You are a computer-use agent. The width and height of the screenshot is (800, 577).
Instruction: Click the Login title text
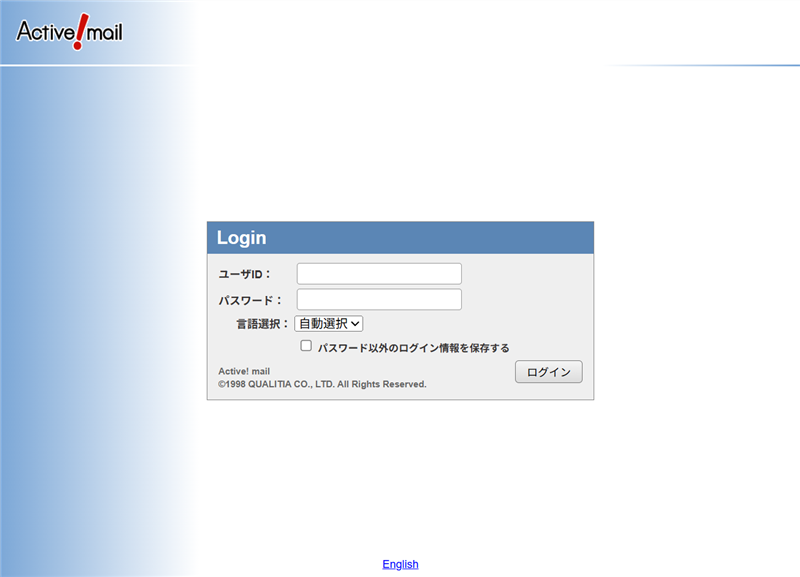241,238
